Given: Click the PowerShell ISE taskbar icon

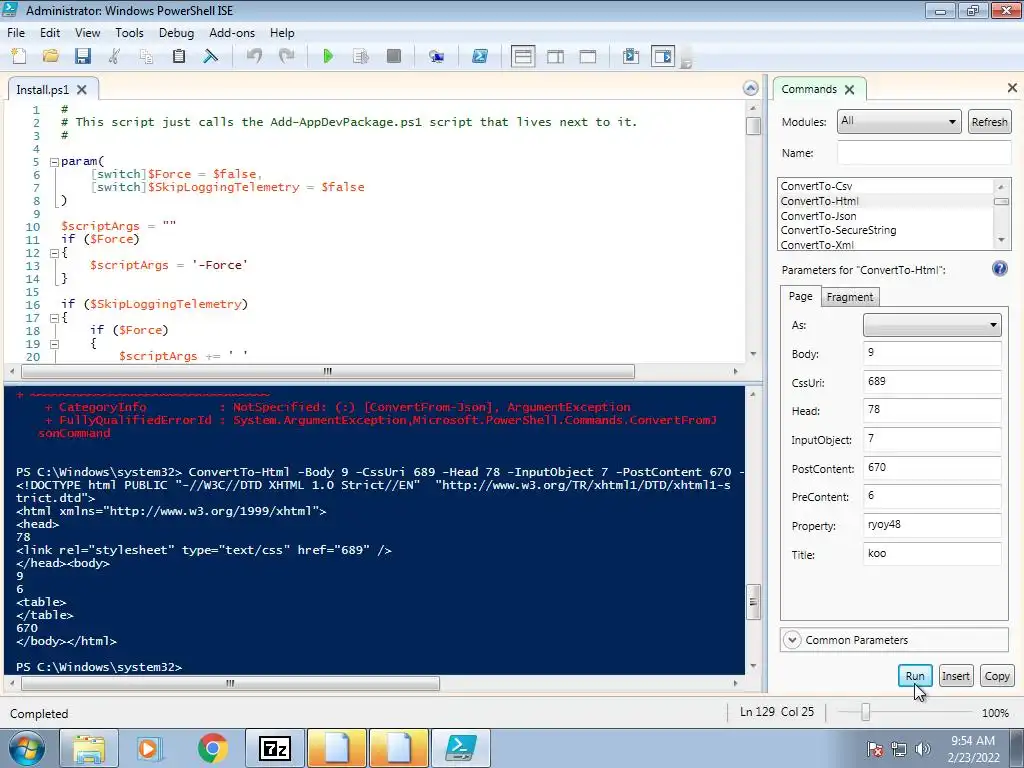Looking at the screenshot, I should coord(461,748).
